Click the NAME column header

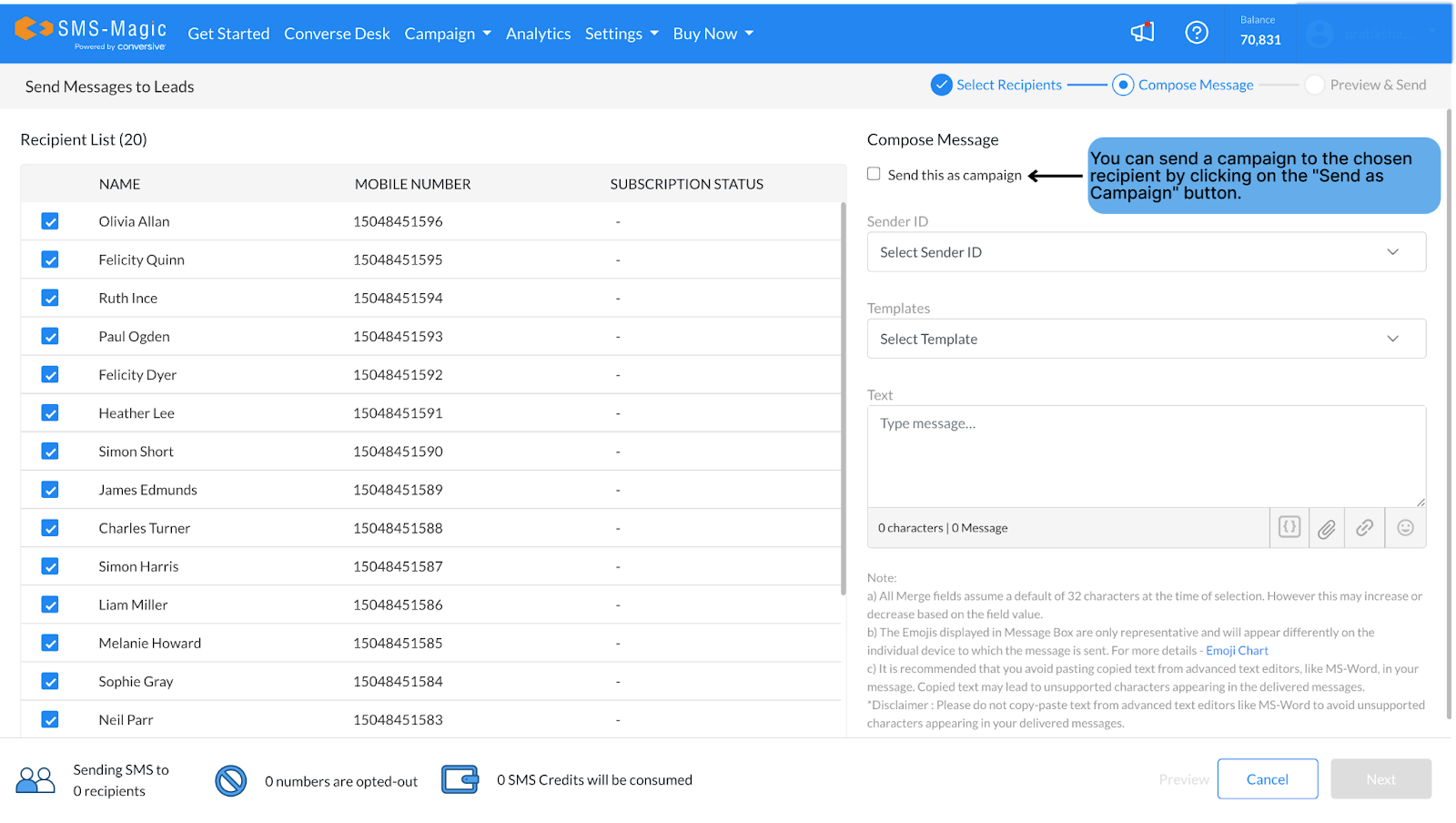click(x=119, y=184)
